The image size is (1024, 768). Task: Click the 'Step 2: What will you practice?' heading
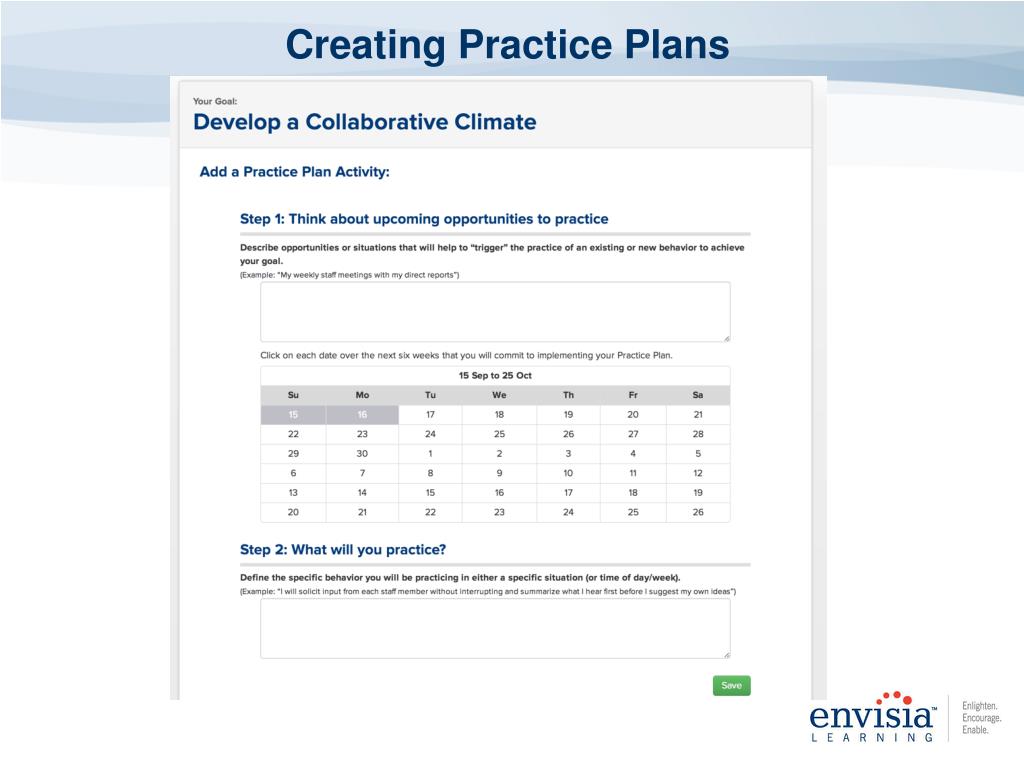343,550
